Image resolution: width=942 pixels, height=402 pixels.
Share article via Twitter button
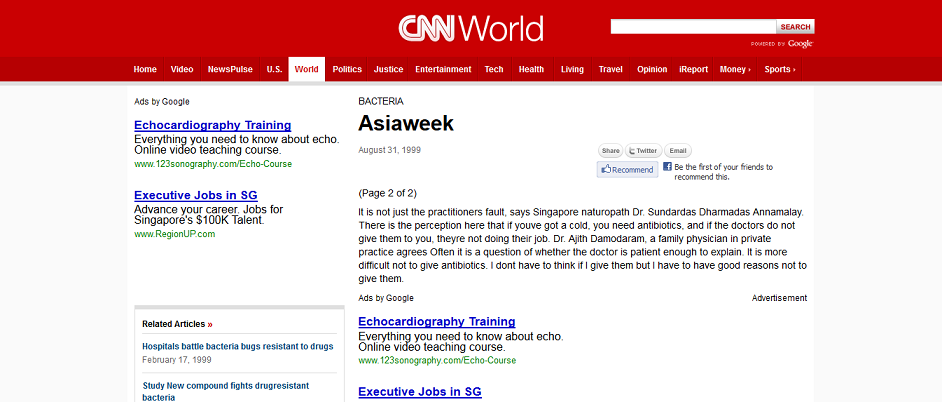pos(643,151)
